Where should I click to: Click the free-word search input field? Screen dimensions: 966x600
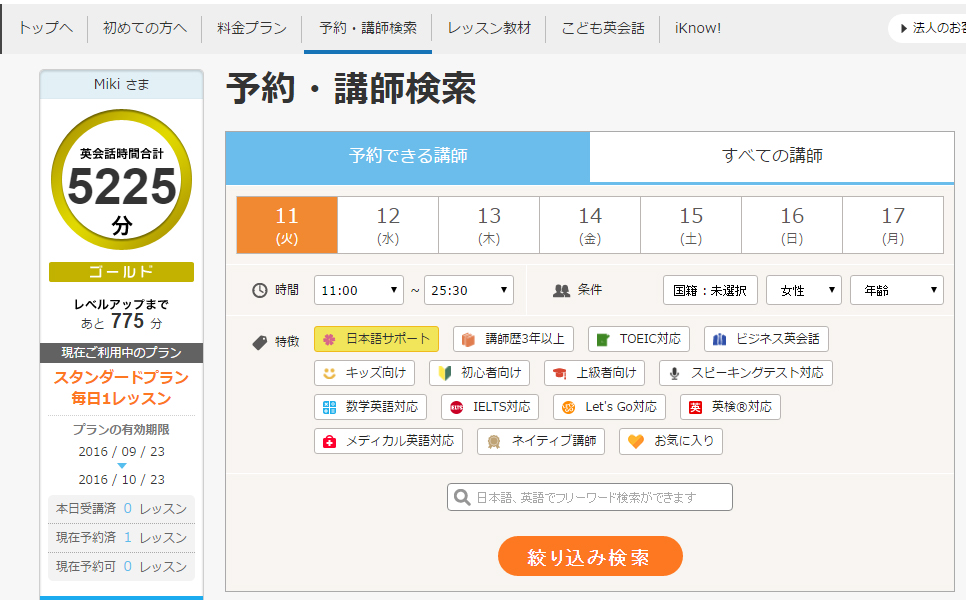[x=590, y=497]
